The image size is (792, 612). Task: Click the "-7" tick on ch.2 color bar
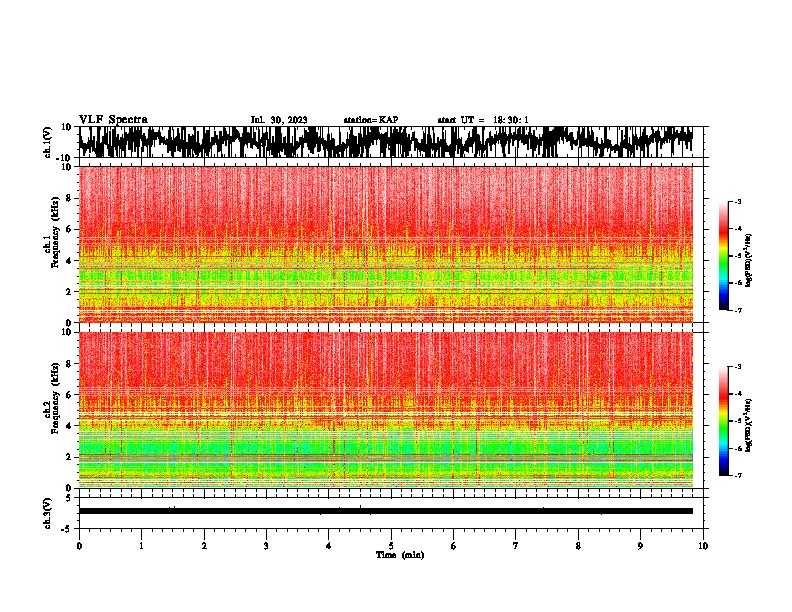pos(738,475)
